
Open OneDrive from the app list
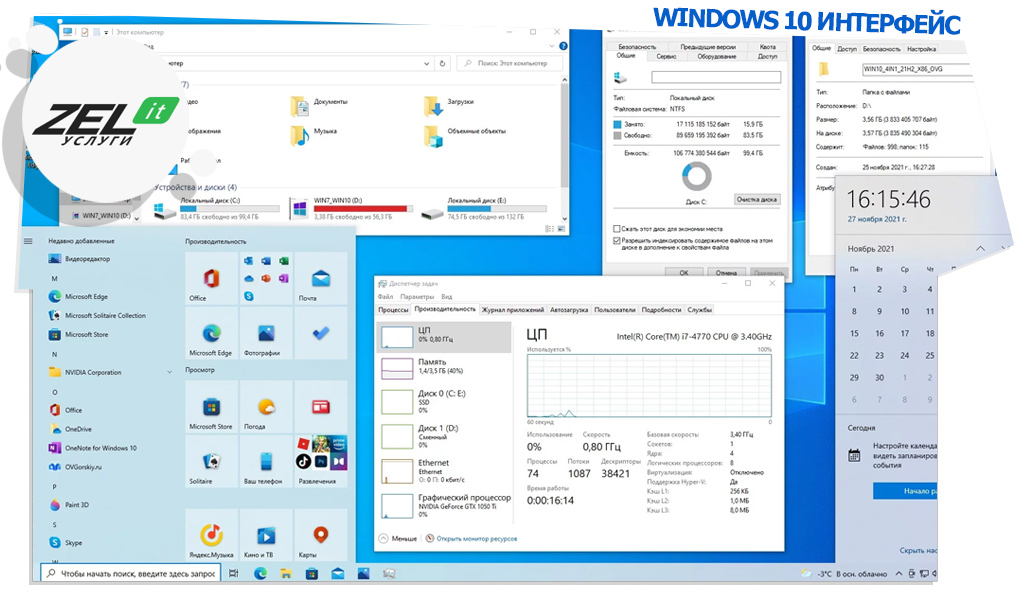71,429
